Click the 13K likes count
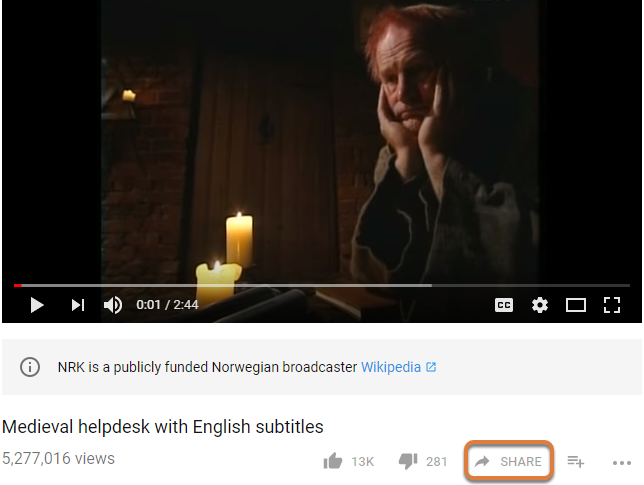 pos(363,462)
